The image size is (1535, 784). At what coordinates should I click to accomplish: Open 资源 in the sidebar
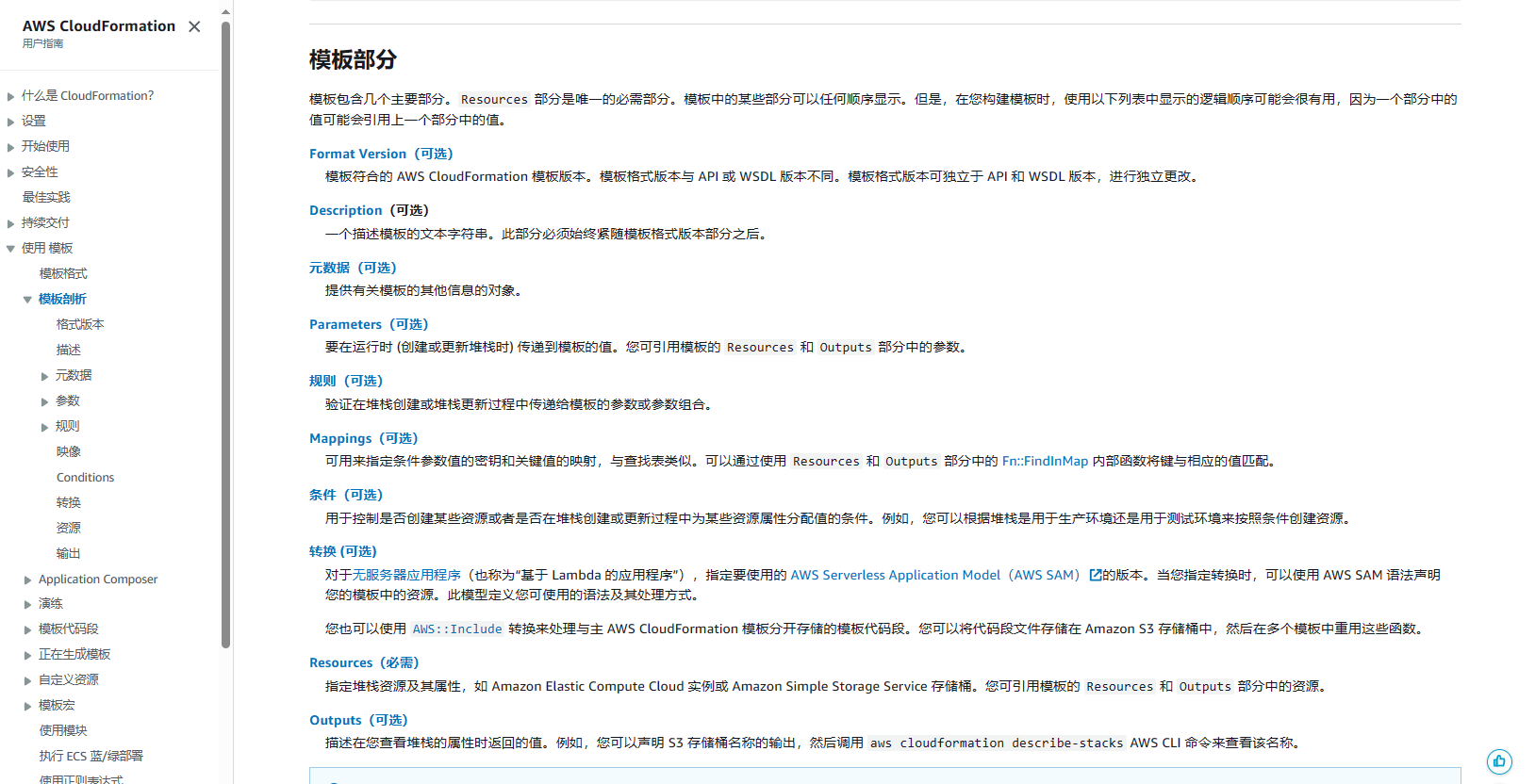tap(68, 528)
